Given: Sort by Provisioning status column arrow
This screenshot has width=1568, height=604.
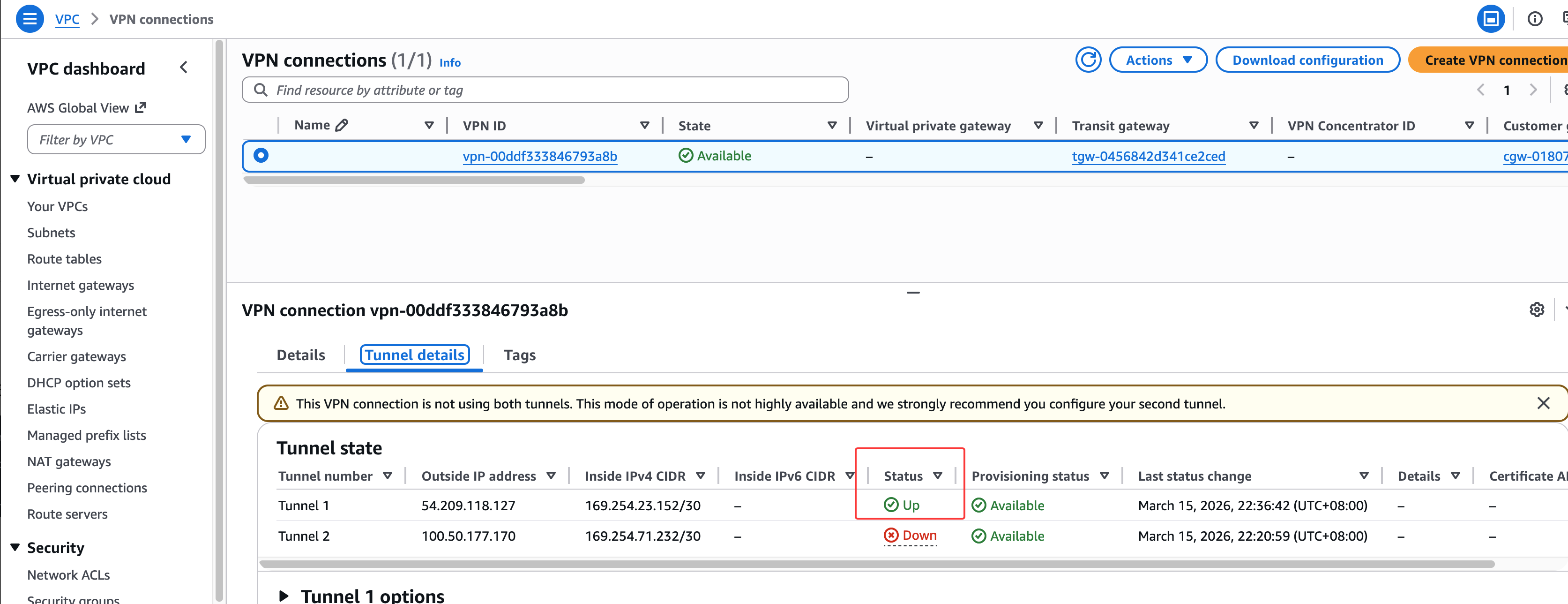Looking at the screenshot, I should click(x=1104, y=476).
